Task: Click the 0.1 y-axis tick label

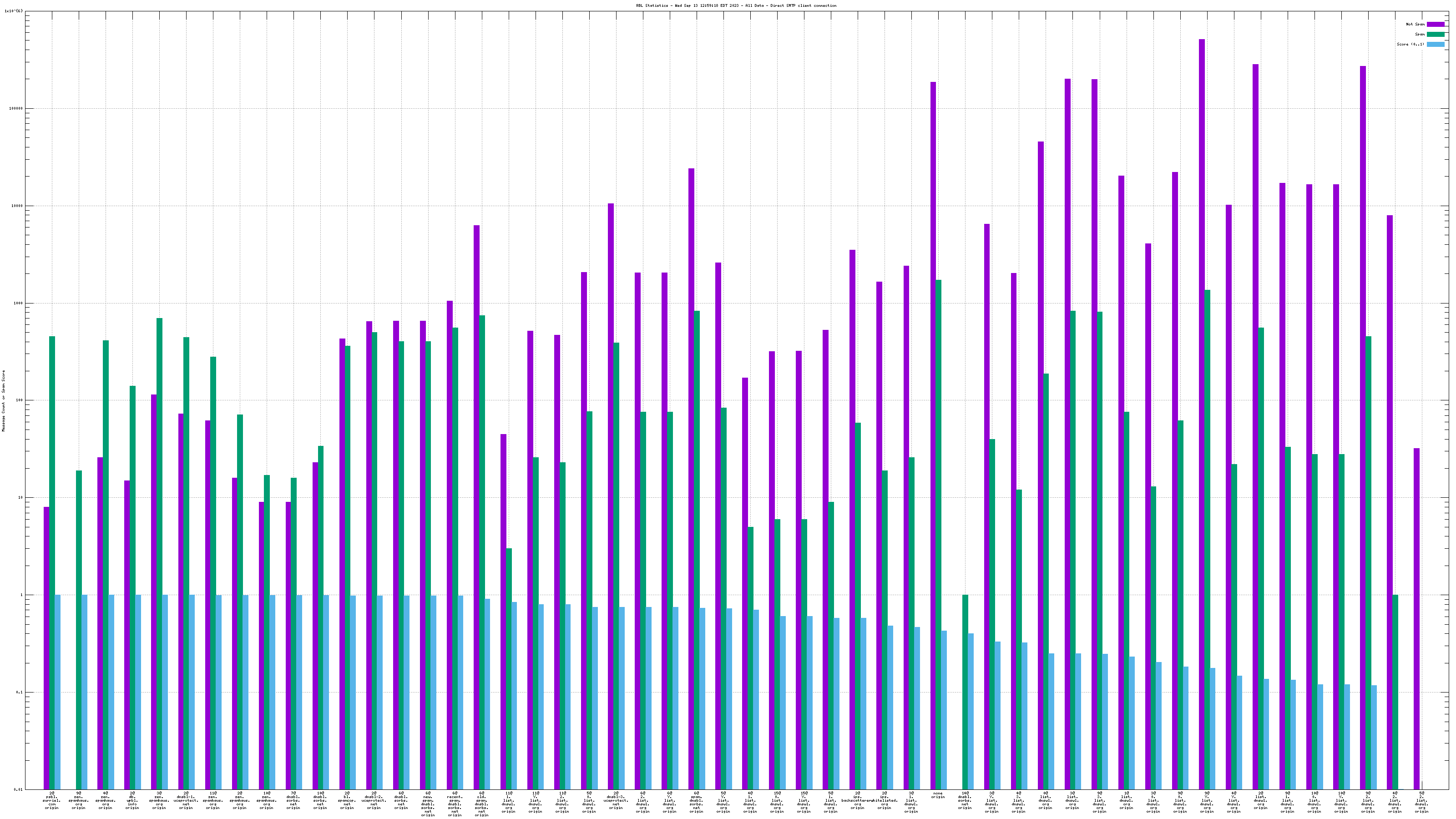Action: click(x=19, y=693)
